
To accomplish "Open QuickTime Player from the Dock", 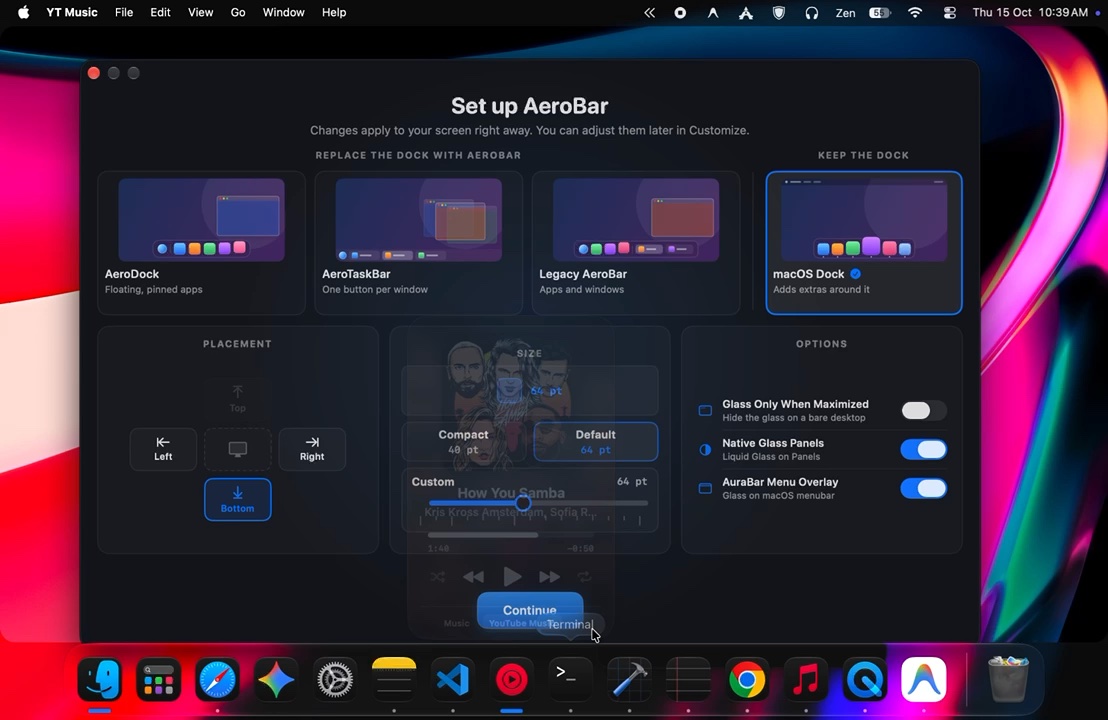I will [865, 680].
